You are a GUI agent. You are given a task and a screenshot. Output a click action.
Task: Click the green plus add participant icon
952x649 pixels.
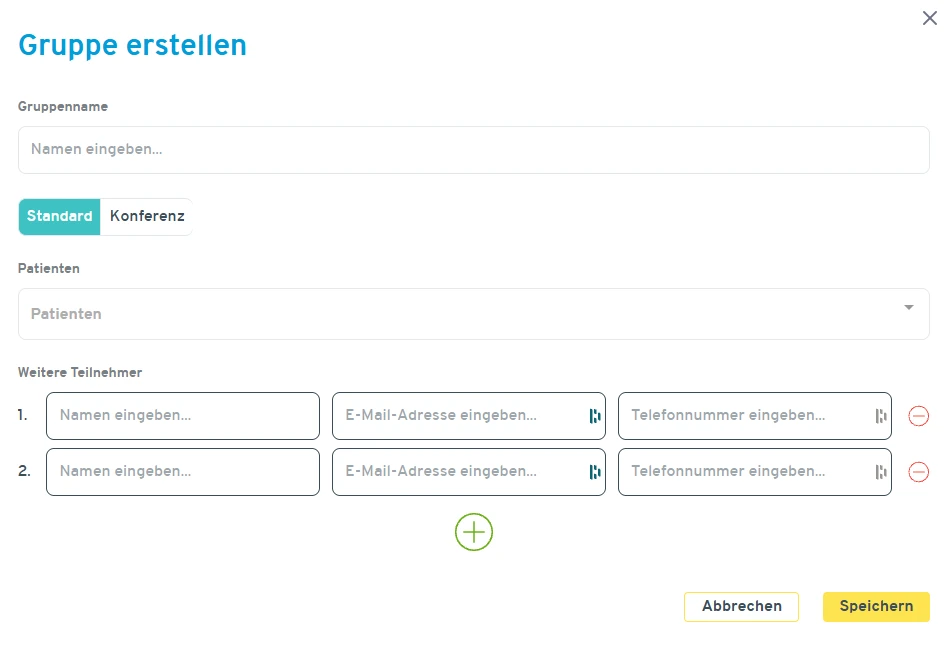474,533
